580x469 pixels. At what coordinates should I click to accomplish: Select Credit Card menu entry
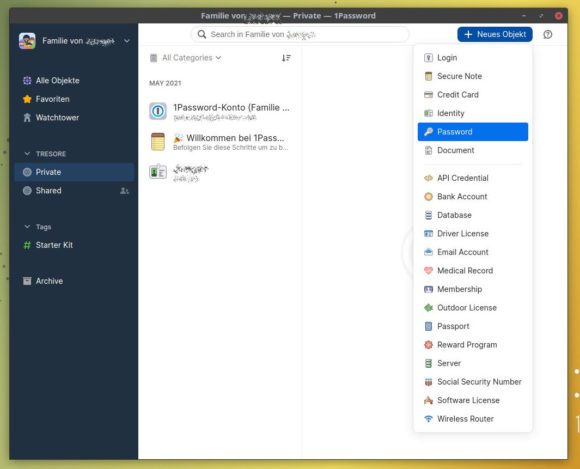point(473,95)
